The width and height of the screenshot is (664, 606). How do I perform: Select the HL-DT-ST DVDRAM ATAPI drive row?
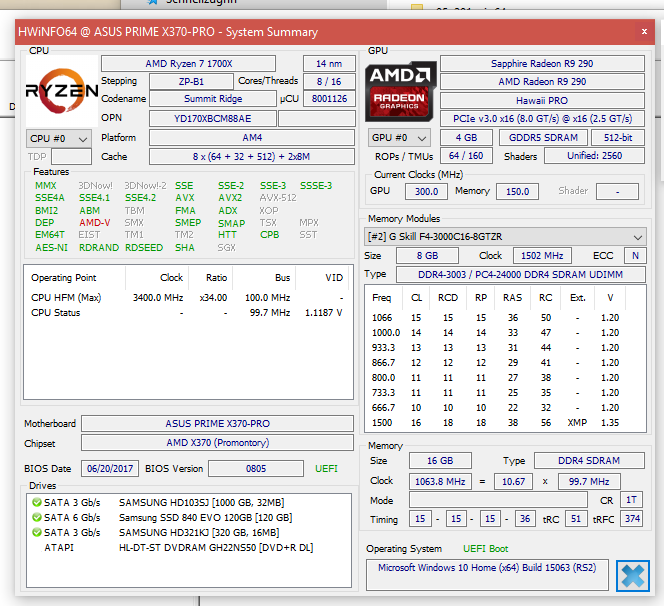(x=188, y=548)
